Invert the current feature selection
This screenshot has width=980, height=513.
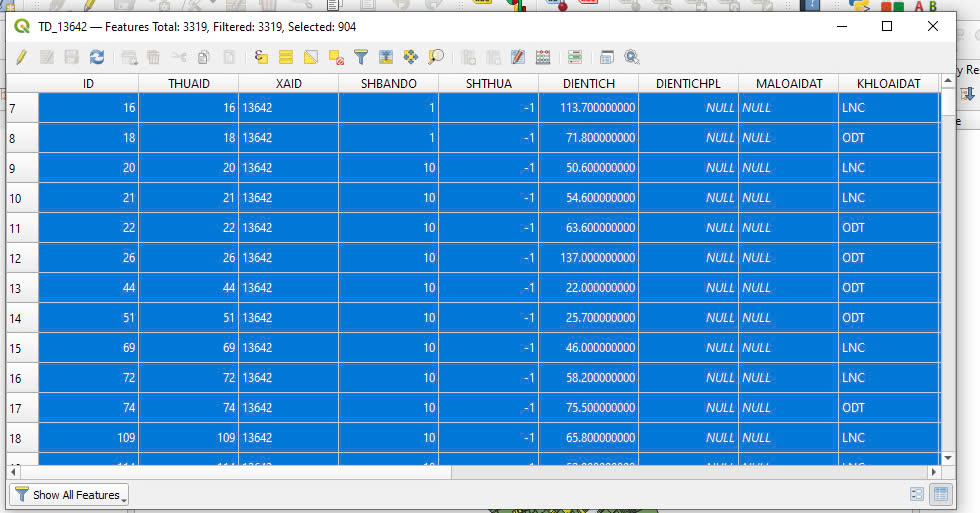(x=311, y=58)
